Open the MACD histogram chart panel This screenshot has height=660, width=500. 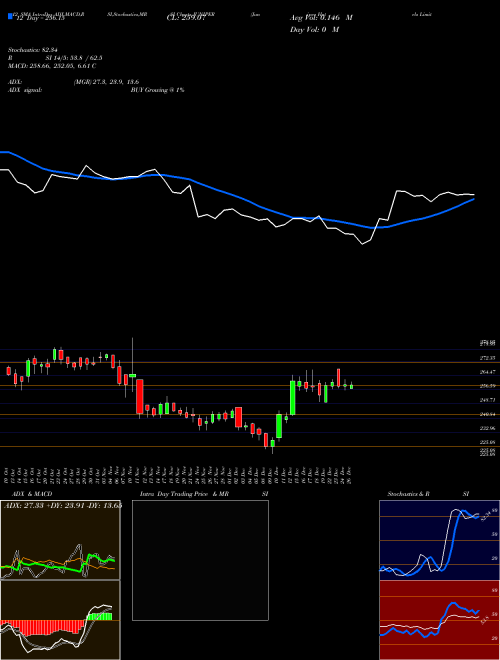point(60,620)
